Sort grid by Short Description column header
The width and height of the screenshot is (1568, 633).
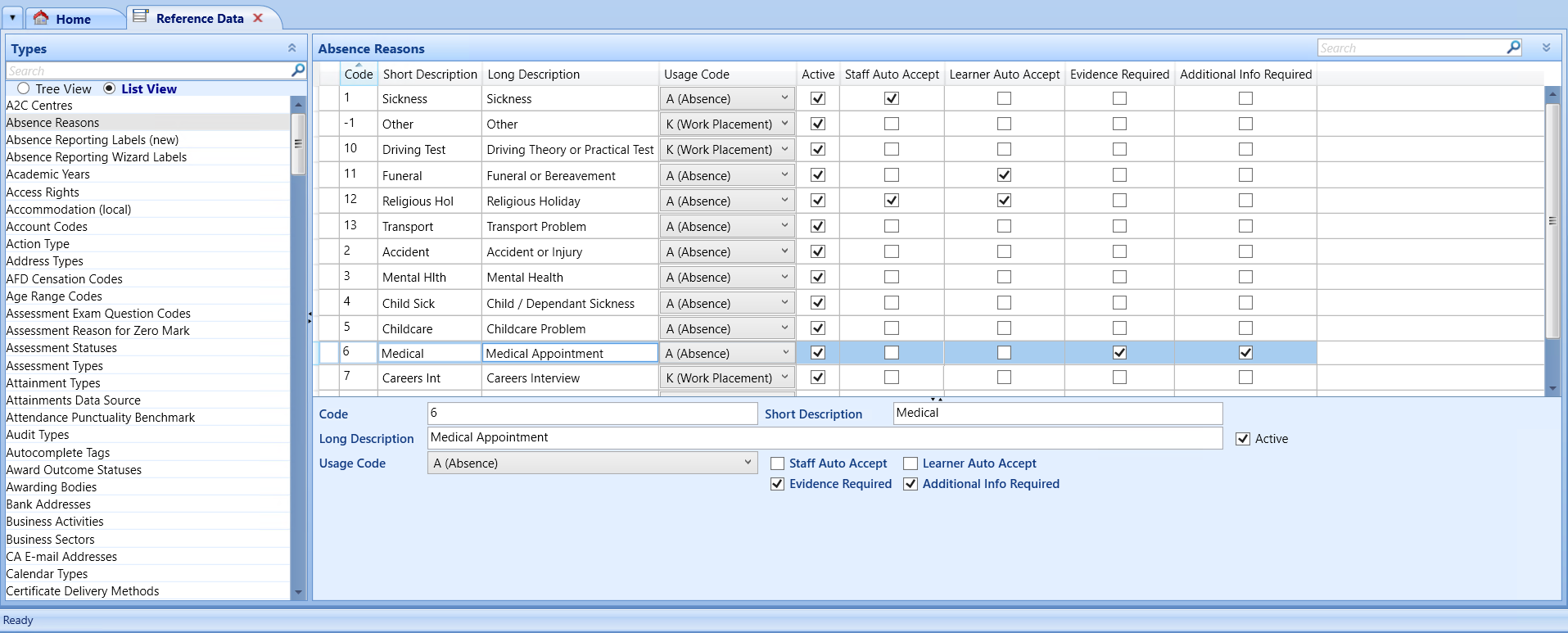point(429,75)
